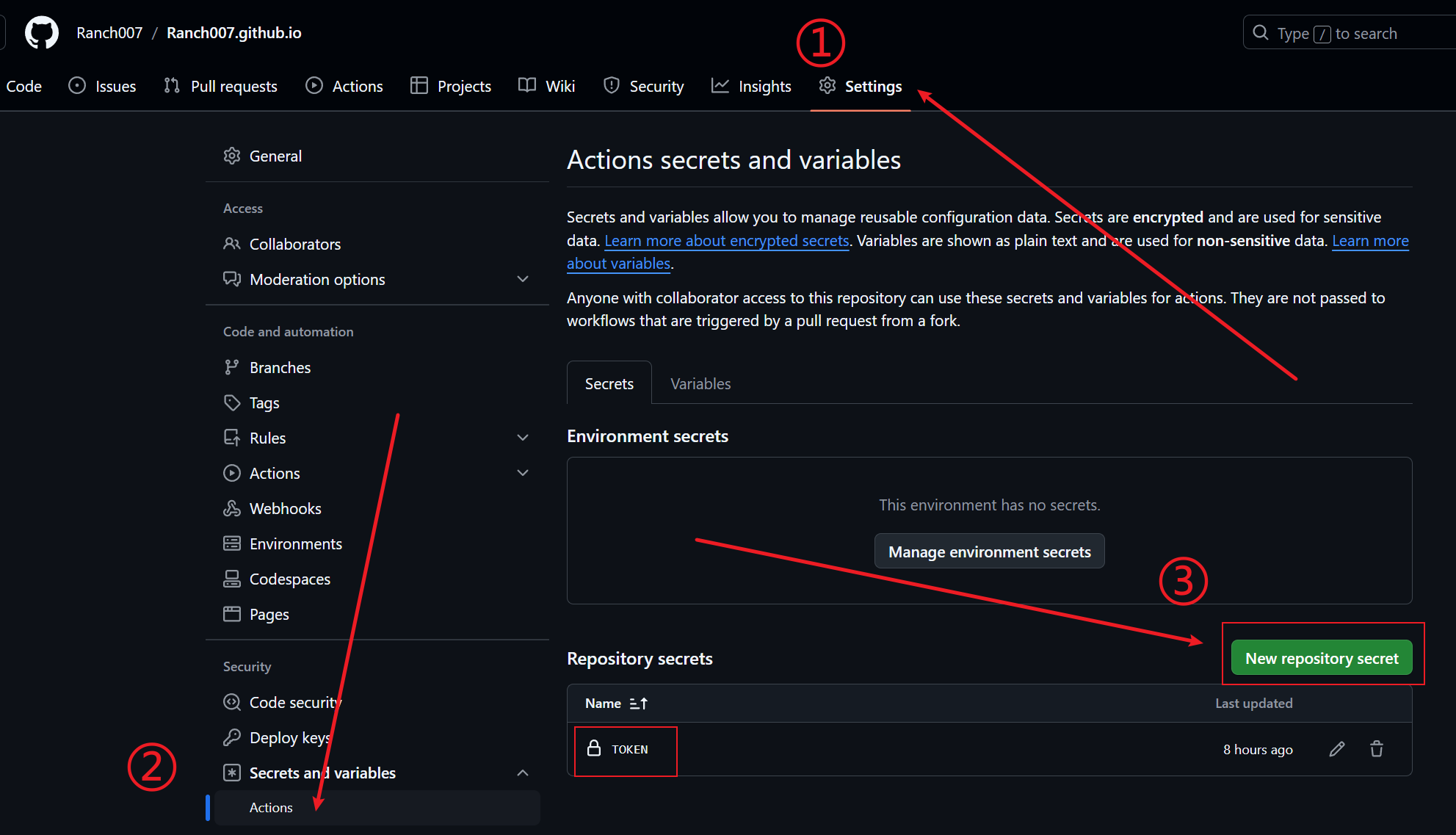Screen dimensions: 1456x835
Task: Expand the sidebar Actions settings chevron
Action: 523,473
